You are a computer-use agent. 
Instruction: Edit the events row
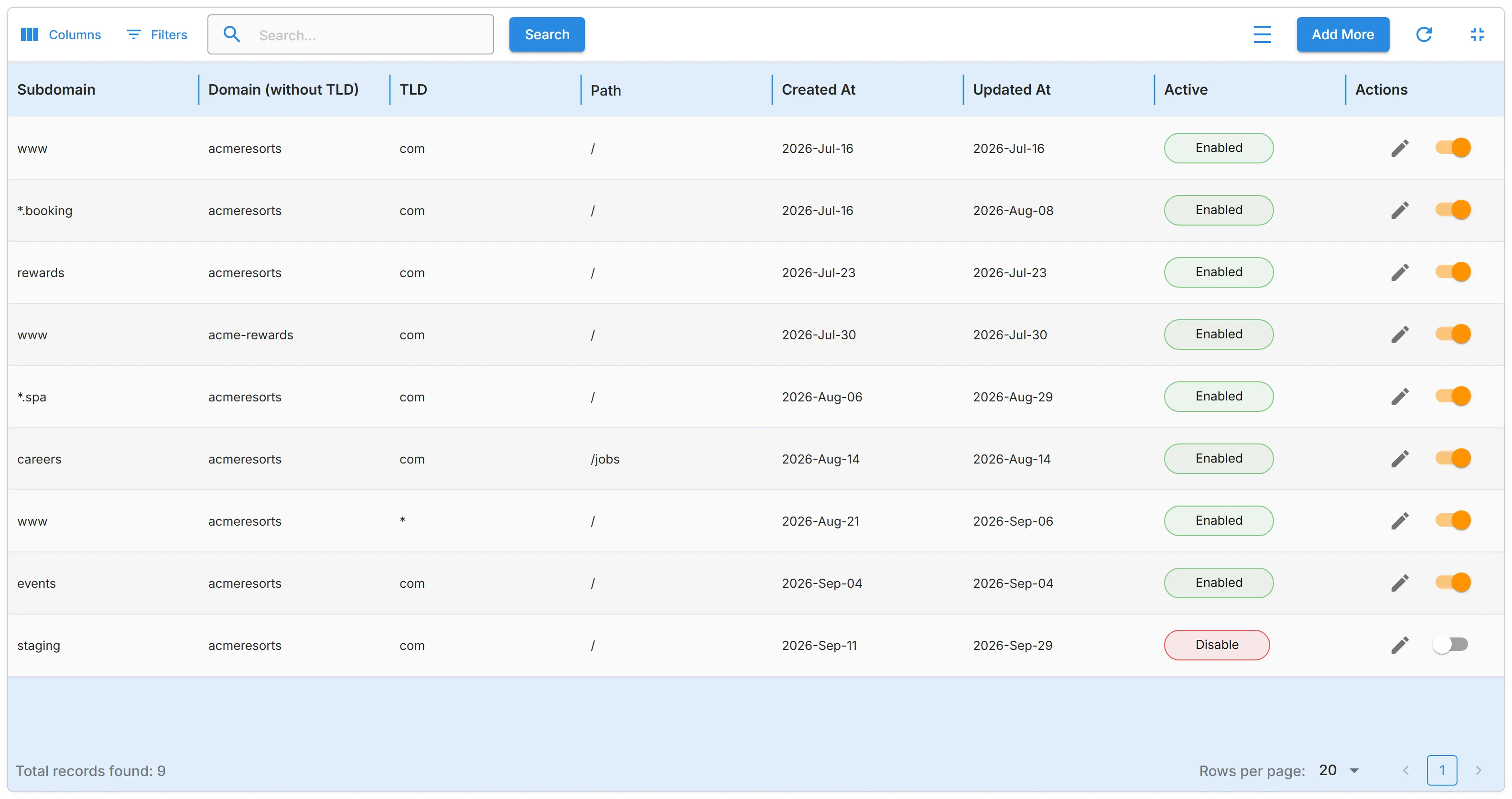1400,583
